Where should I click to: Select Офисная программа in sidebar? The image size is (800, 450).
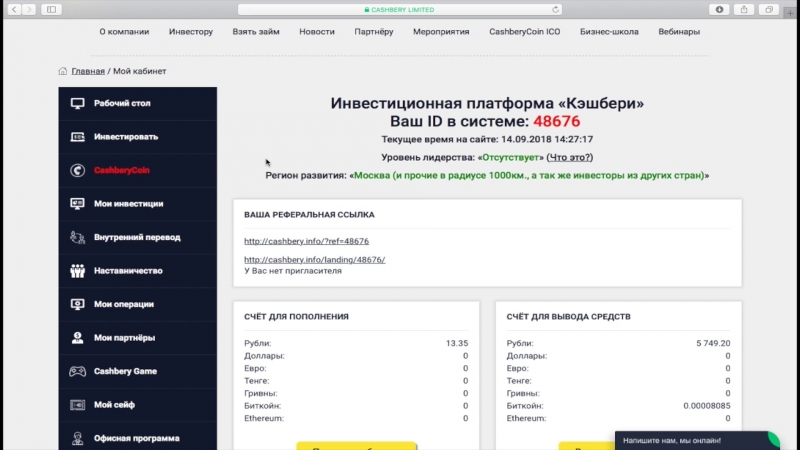[x=137, y=438]
